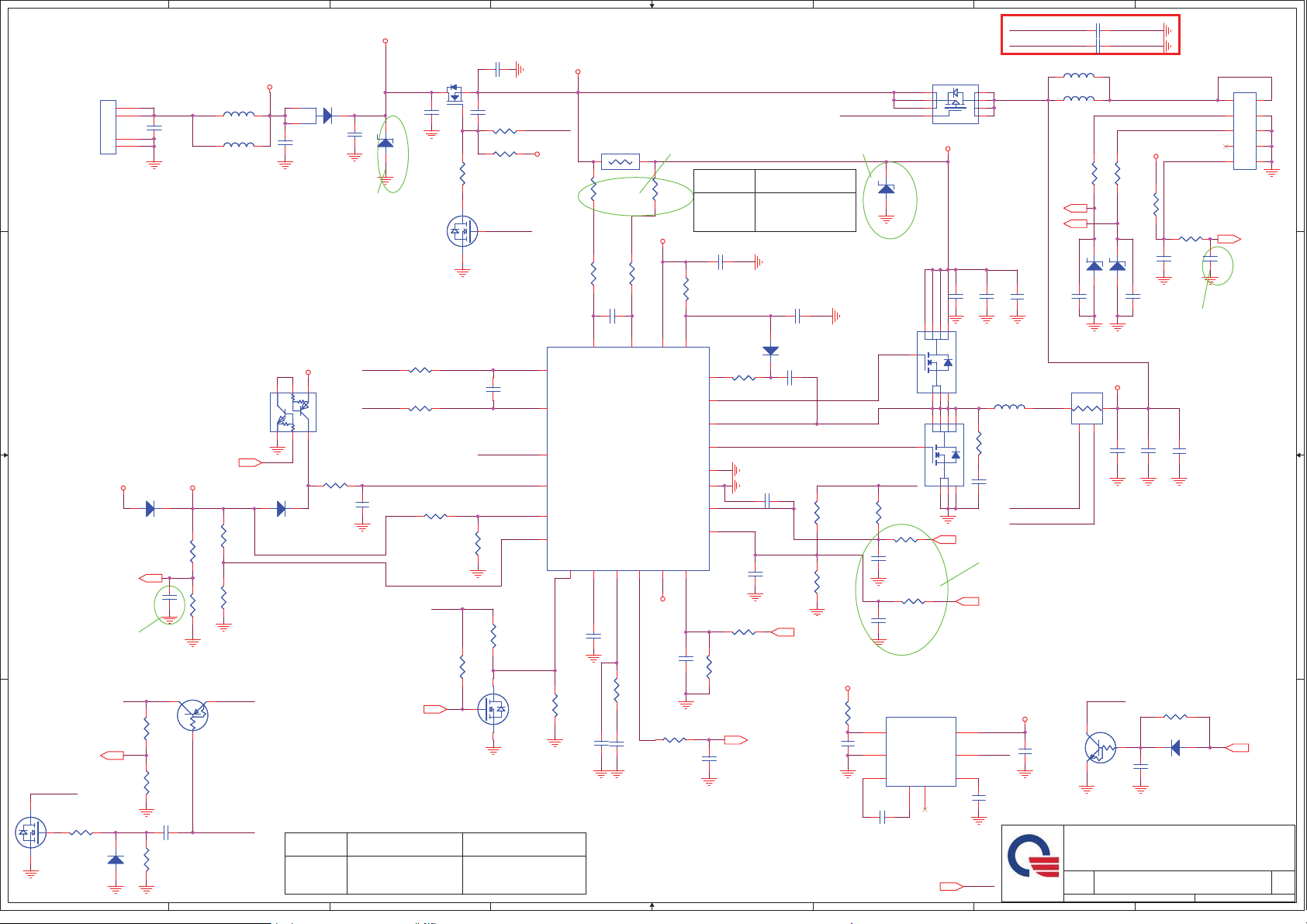Click the transistor symbol at bottom right
This screenshot has width=1307, height=924.
tap(1100, 748)
